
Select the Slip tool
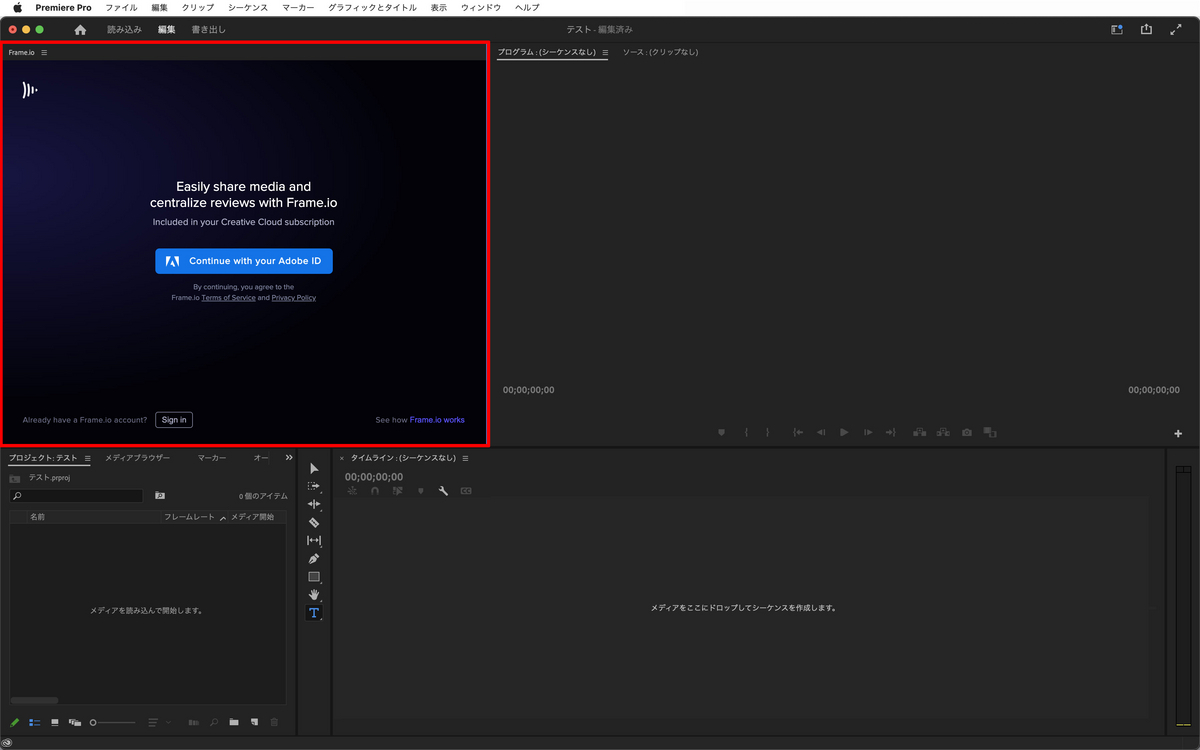(x=314, y=540)
